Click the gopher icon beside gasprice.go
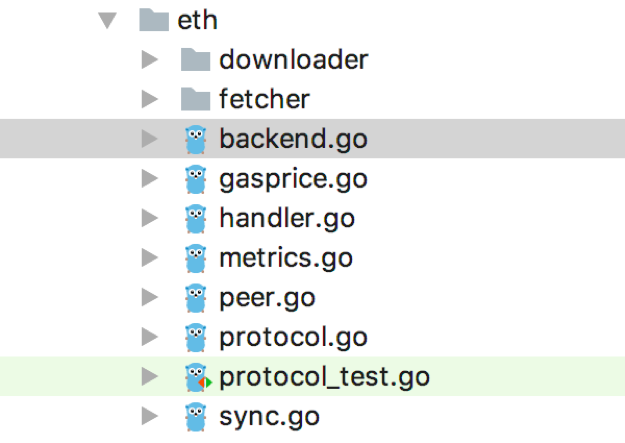The image size is (625, 443). point(196,179)
